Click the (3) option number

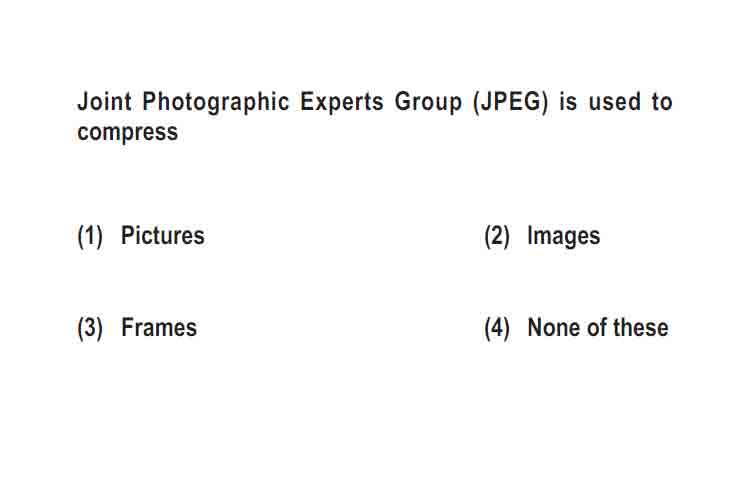pyautogui.click(x=90, y=329)
